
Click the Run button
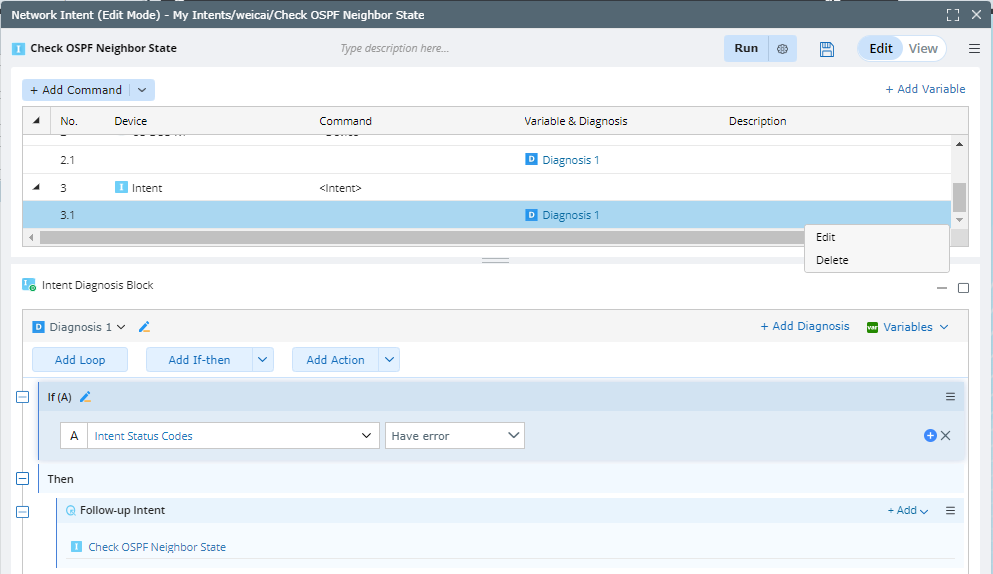746,49
